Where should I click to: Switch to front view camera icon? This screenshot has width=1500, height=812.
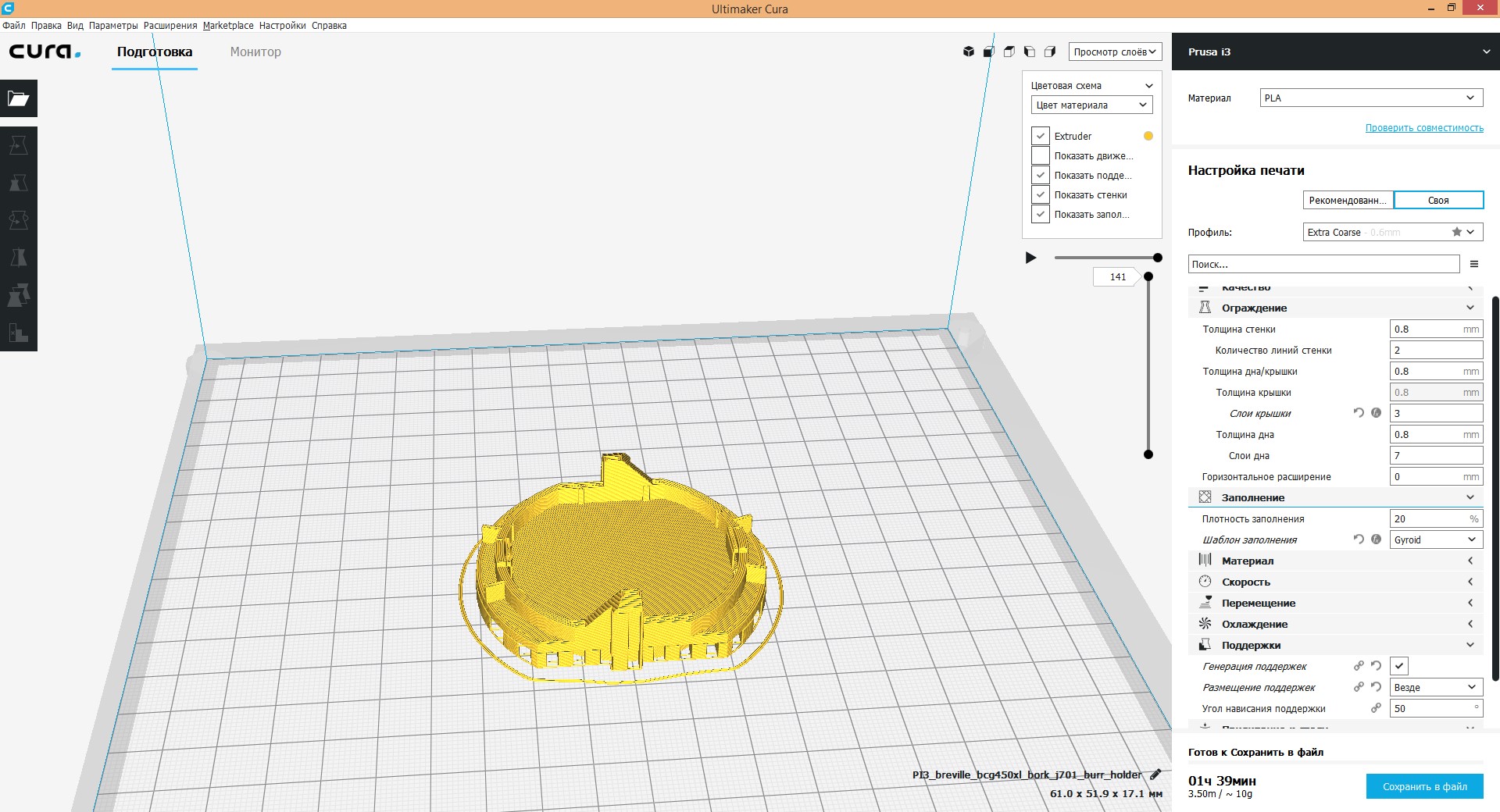point(989,52)
